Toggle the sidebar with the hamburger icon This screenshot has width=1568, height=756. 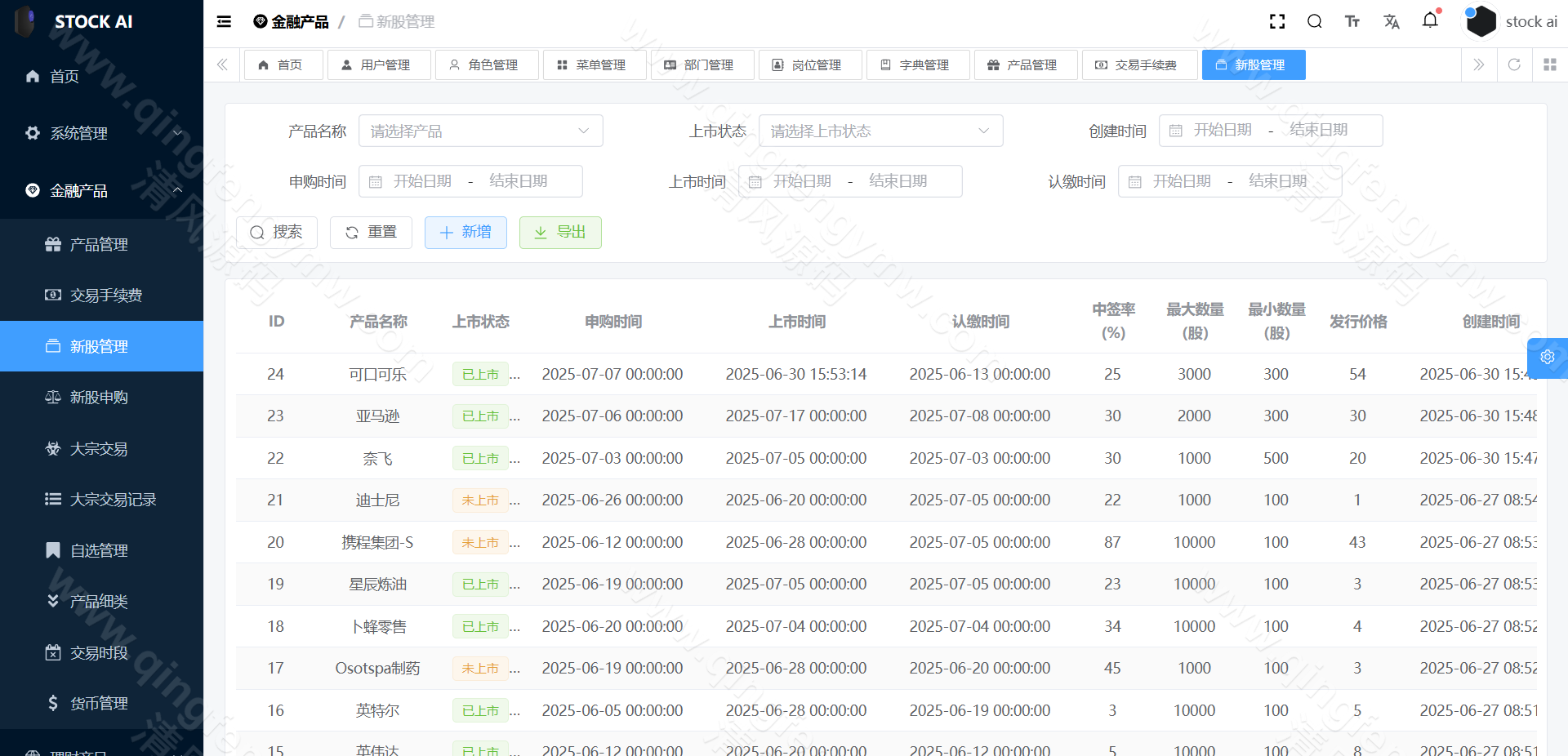(x=223, y=22)
